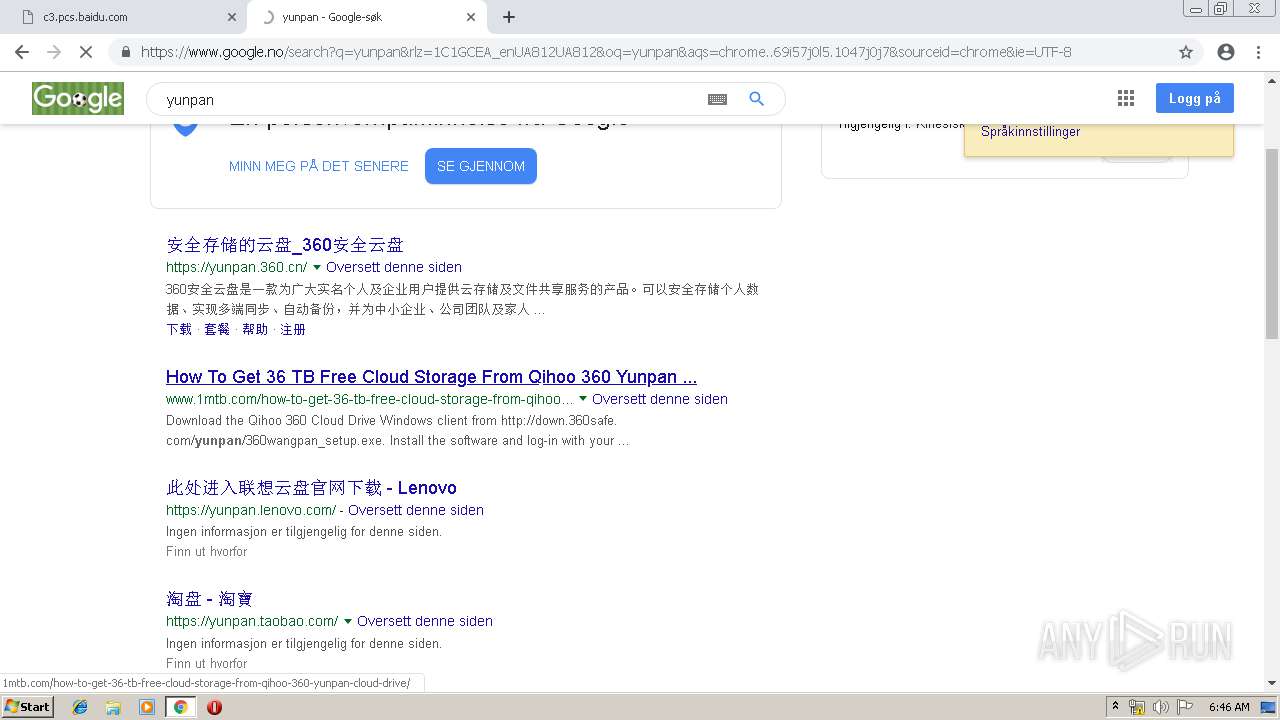Close the yunpan Google-søk tab
The width and height of the screenshot is (1280, 720).
tap(471, 17)
